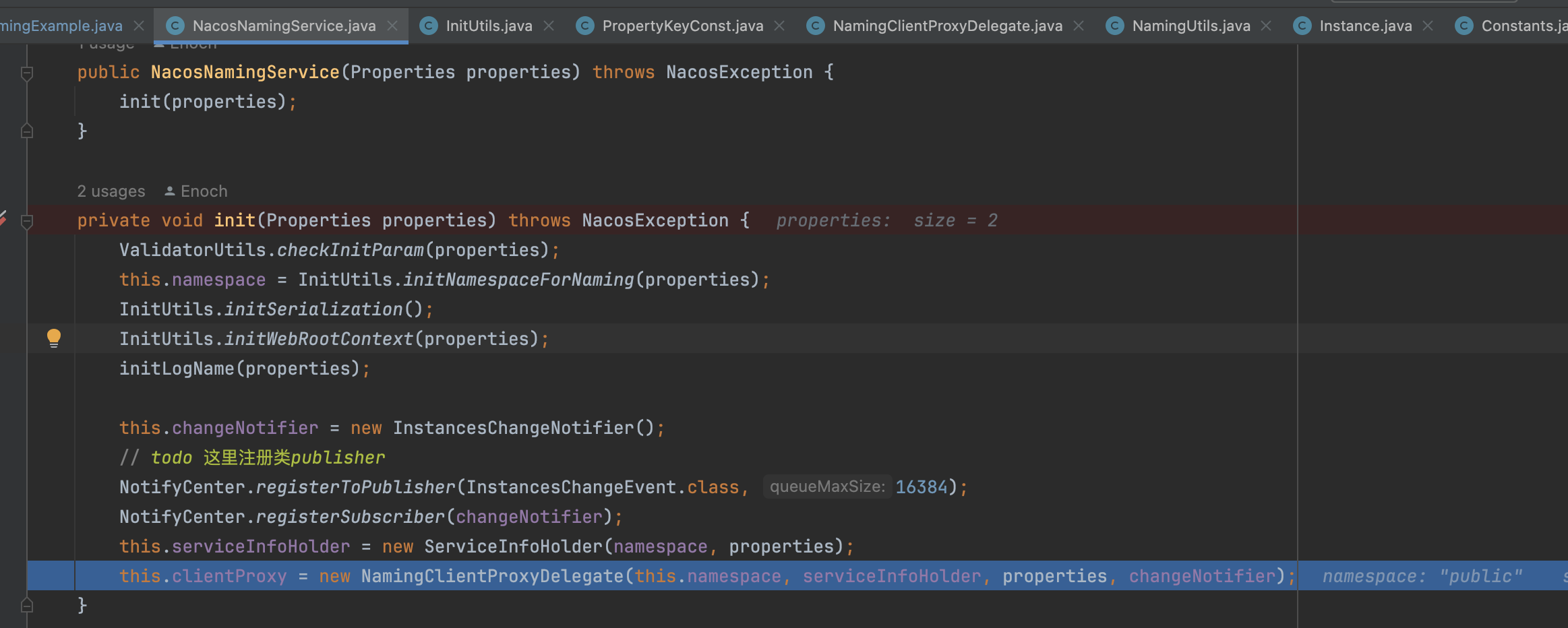Click the properties size = 2 debug value
1568x628 pixels.
click(886, 220)
